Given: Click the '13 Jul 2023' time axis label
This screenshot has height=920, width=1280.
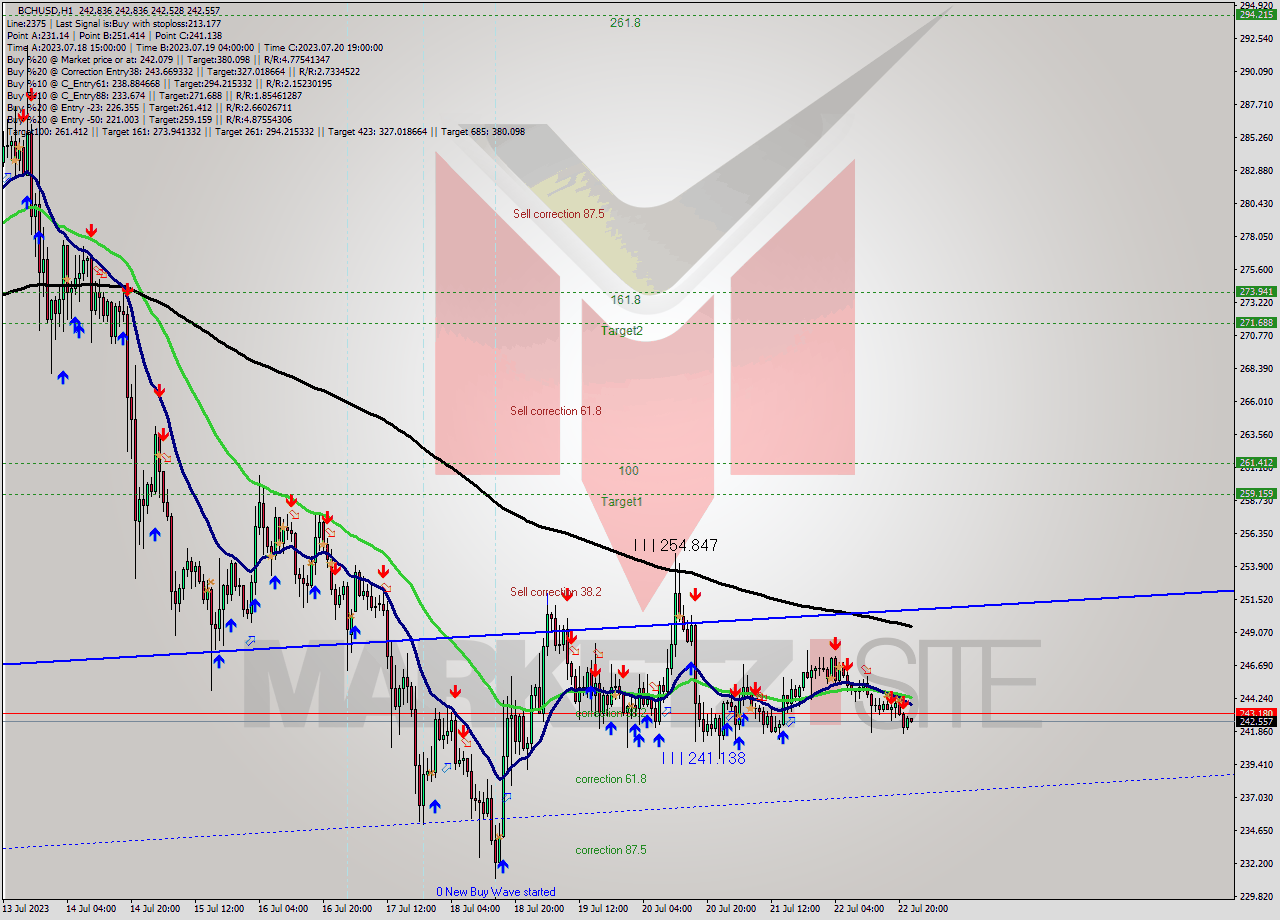Looking at the screenshot, I should [x=26, y=909].
